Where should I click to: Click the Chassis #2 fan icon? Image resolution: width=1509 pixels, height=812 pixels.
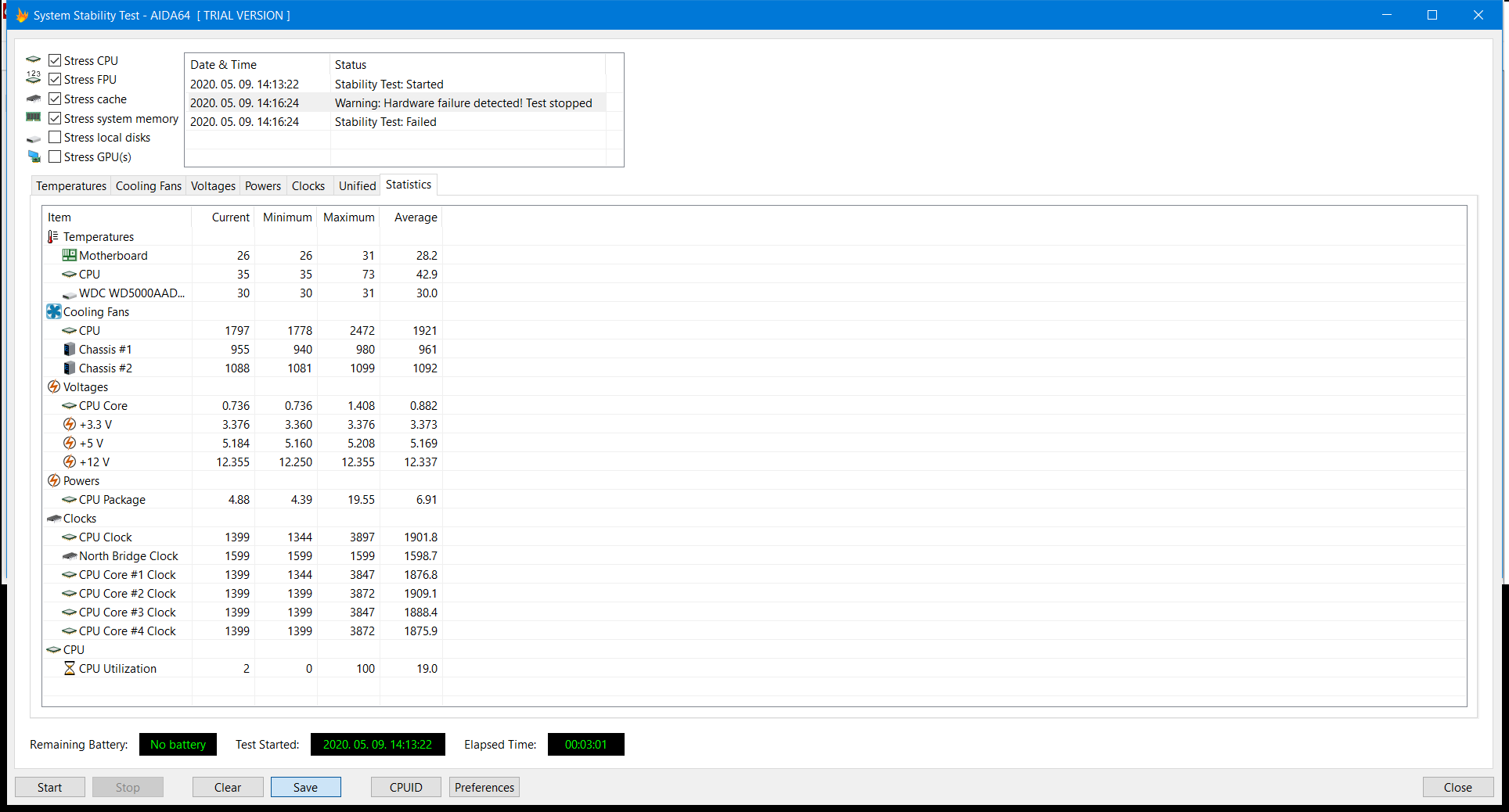(70, 368)
